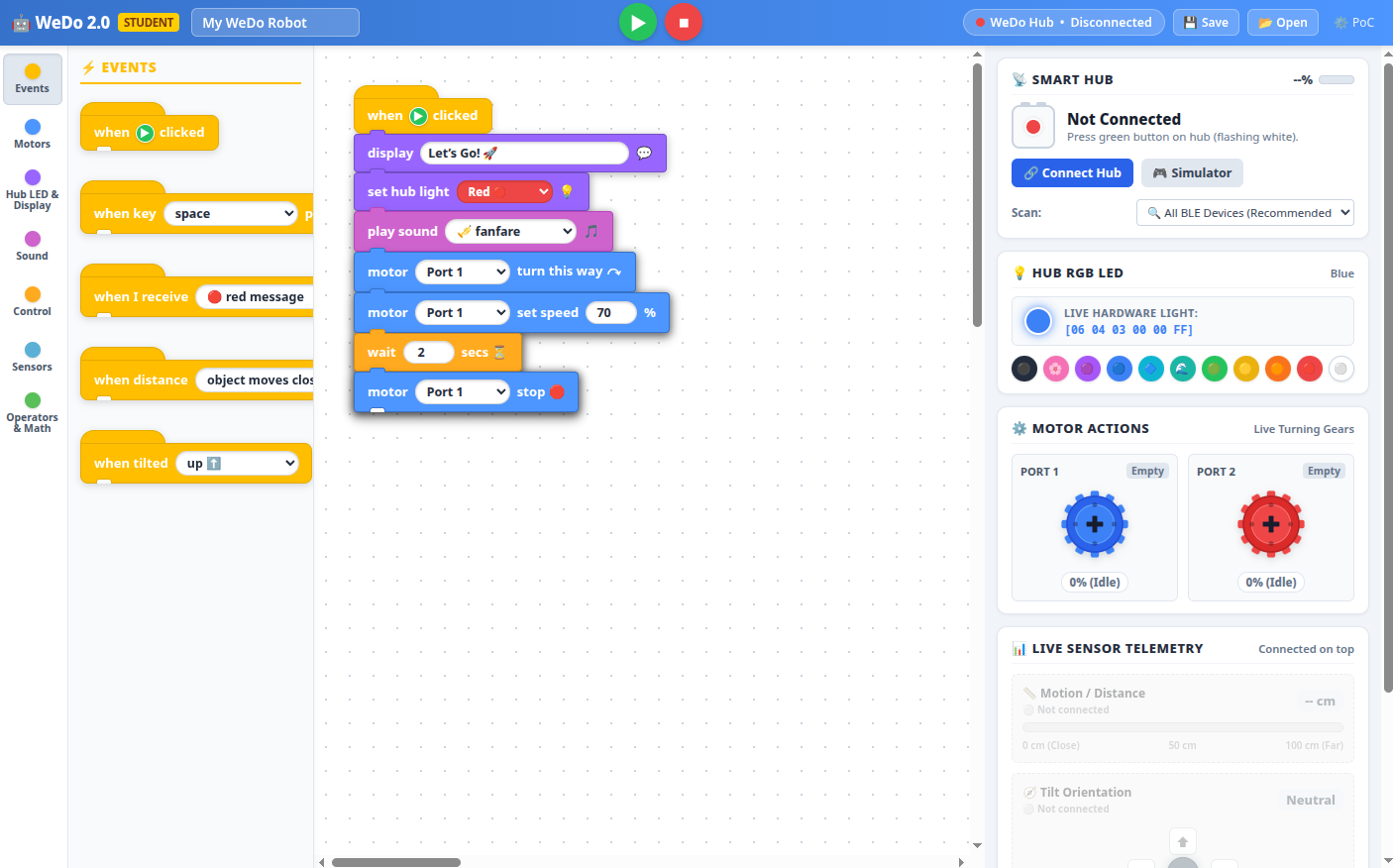Click the wait seconds value field 2
1393x868 pixels.
pos(429,352)
